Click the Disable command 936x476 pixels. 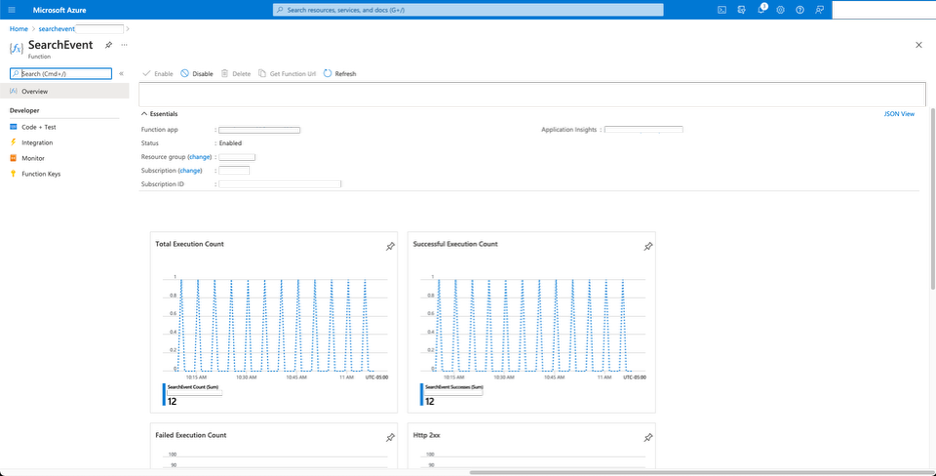pos(196,73)
